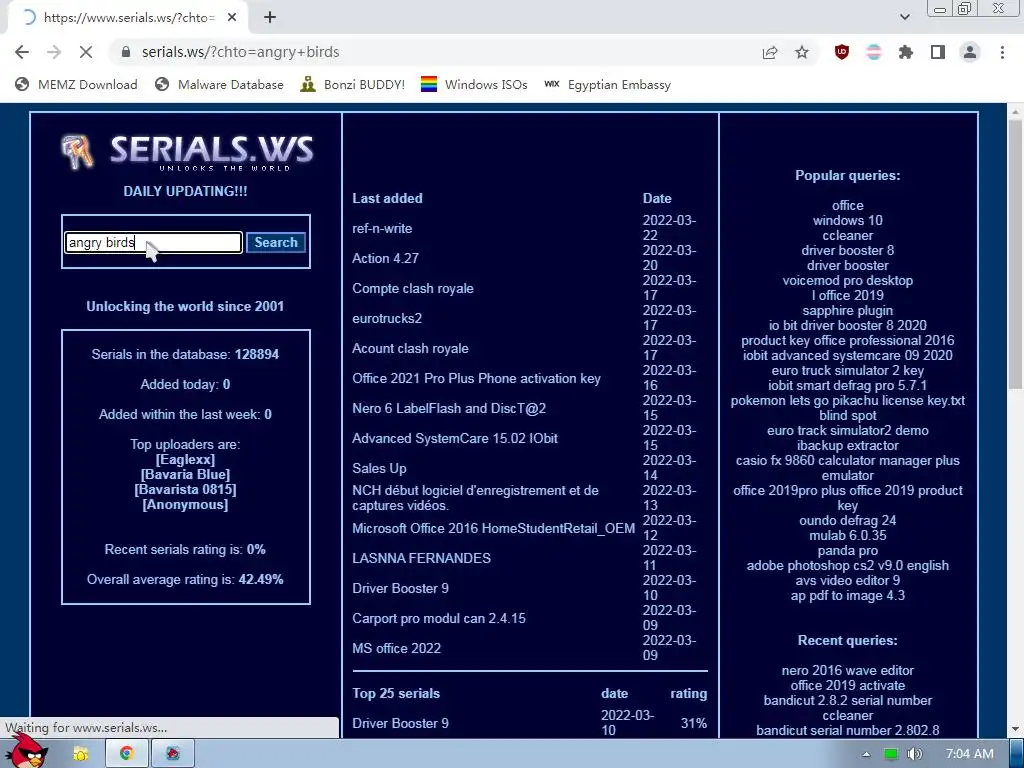Open Microsoft Office 2016 HomeStudentRetail_OEM
1024x768 pixels.
point(493,528)
